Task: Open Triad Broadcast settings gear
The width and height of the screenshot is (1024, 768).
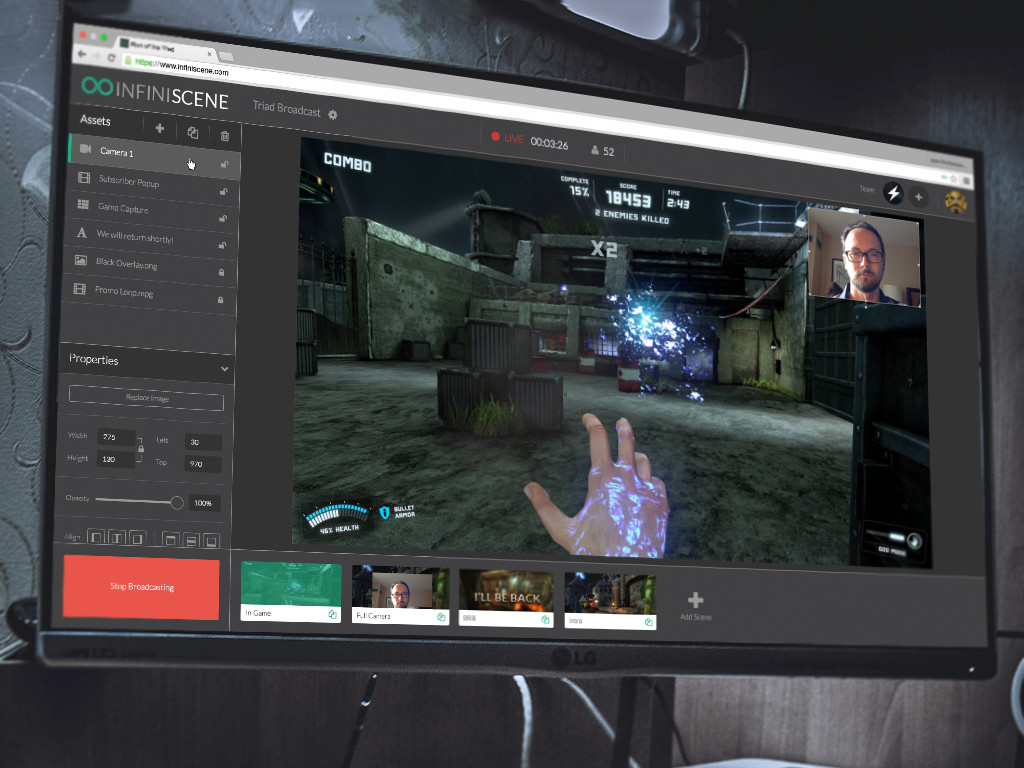Action: coord(333,115)
